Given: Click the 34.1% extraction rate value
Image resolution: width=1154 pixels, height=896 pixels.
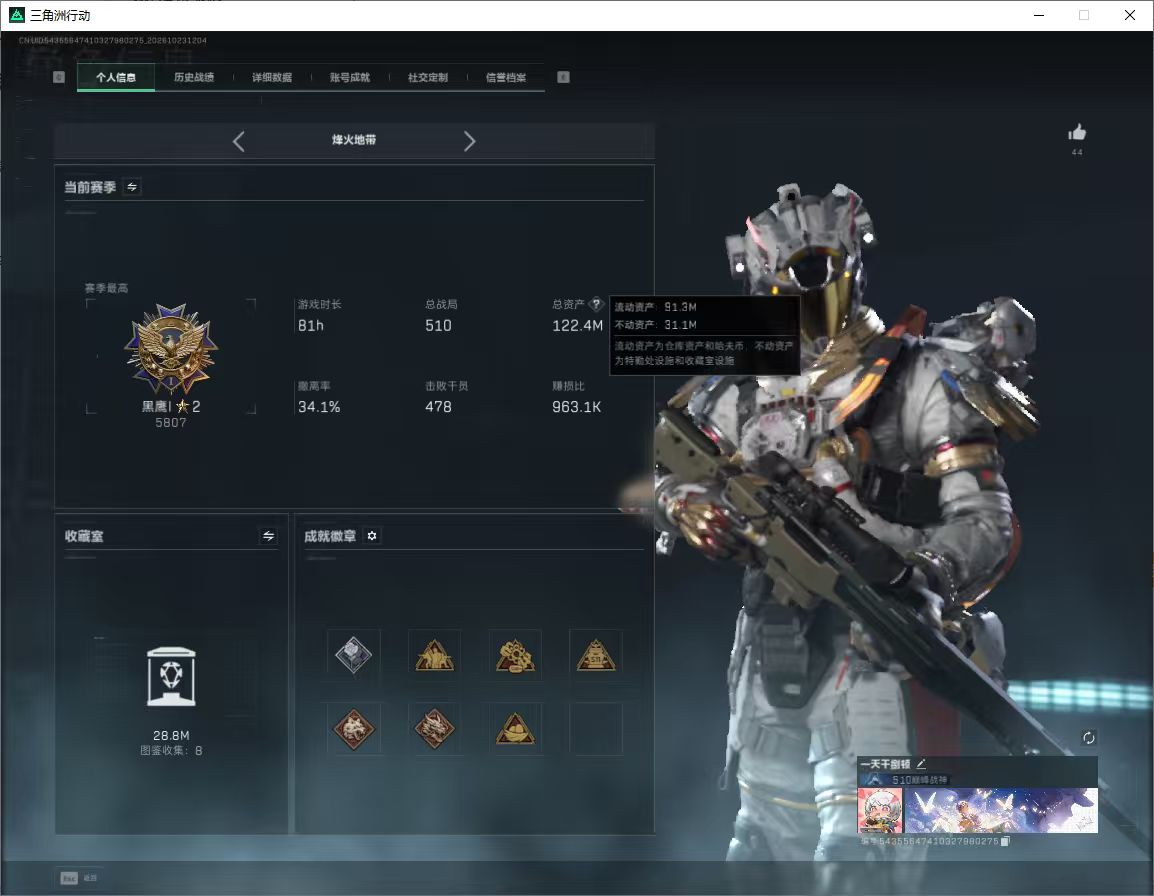Looking at the screenshot, I should click(x=319, y=406).
